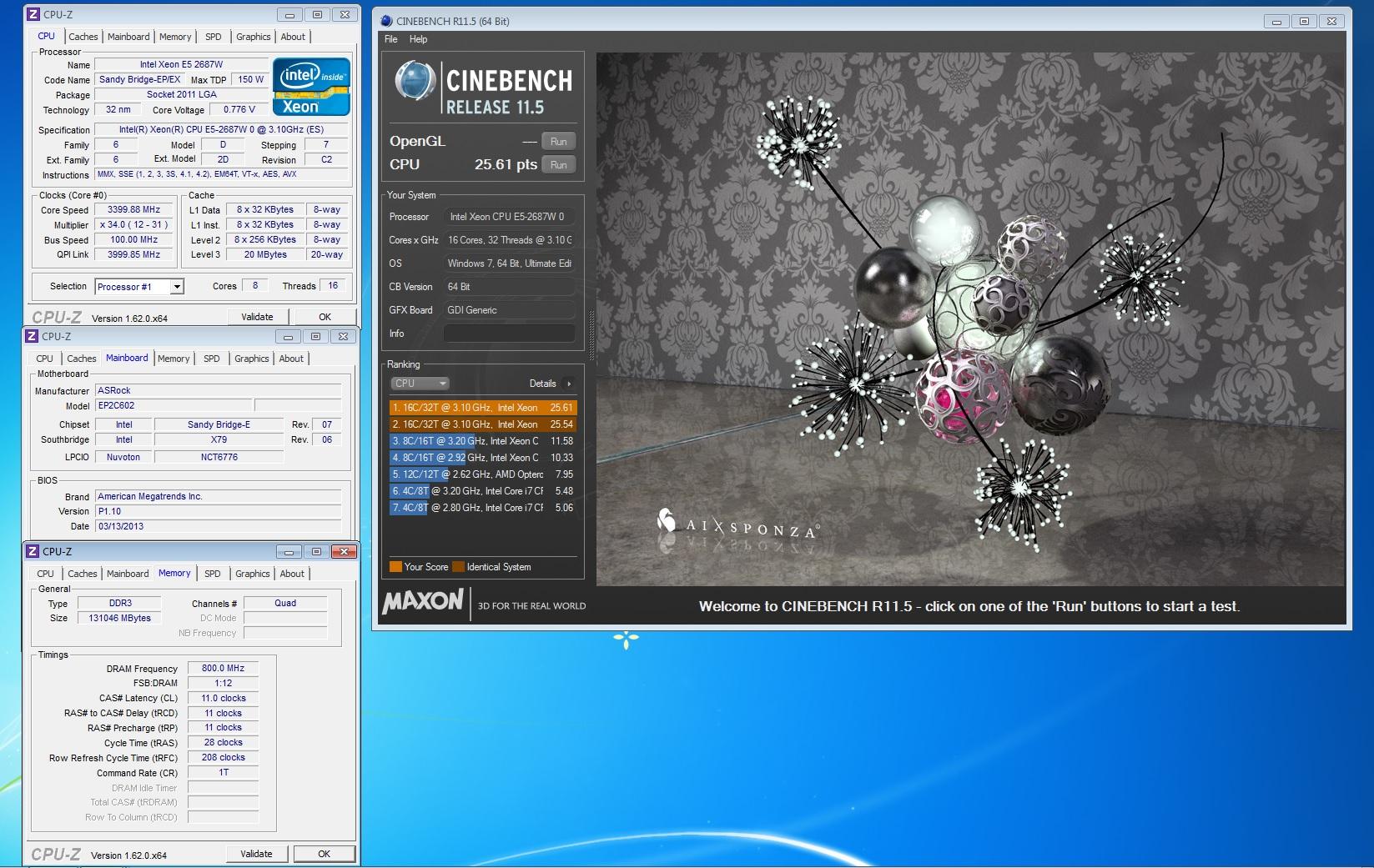Click the QPI Link value 3999.85 MHz
1374x868 pixels.
click(133, 255)
